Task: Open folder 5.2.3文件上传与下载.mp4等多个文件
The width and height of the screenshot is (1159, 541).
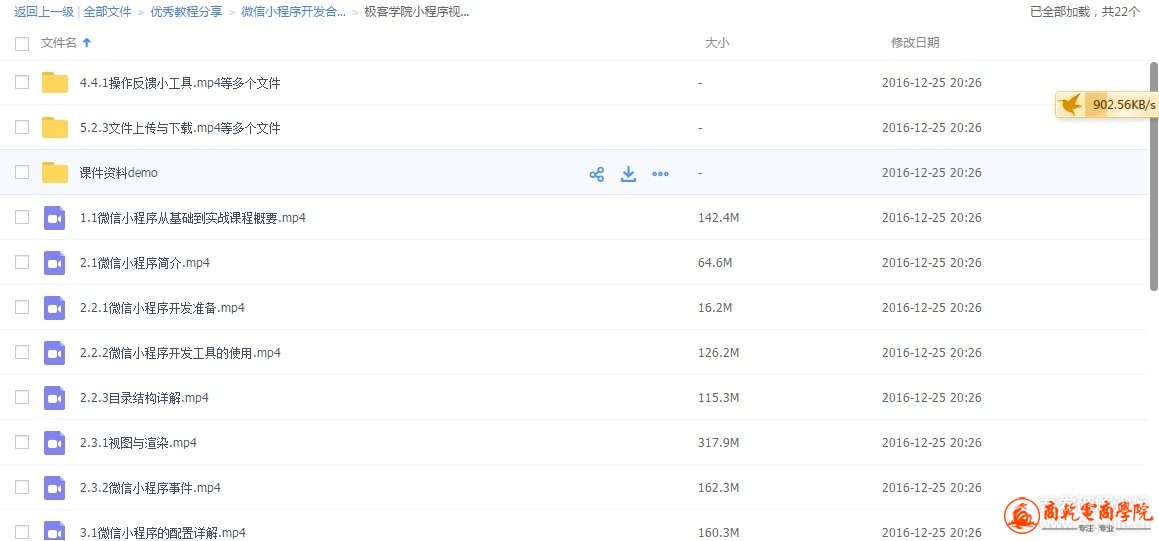Action: coord(180,129)
